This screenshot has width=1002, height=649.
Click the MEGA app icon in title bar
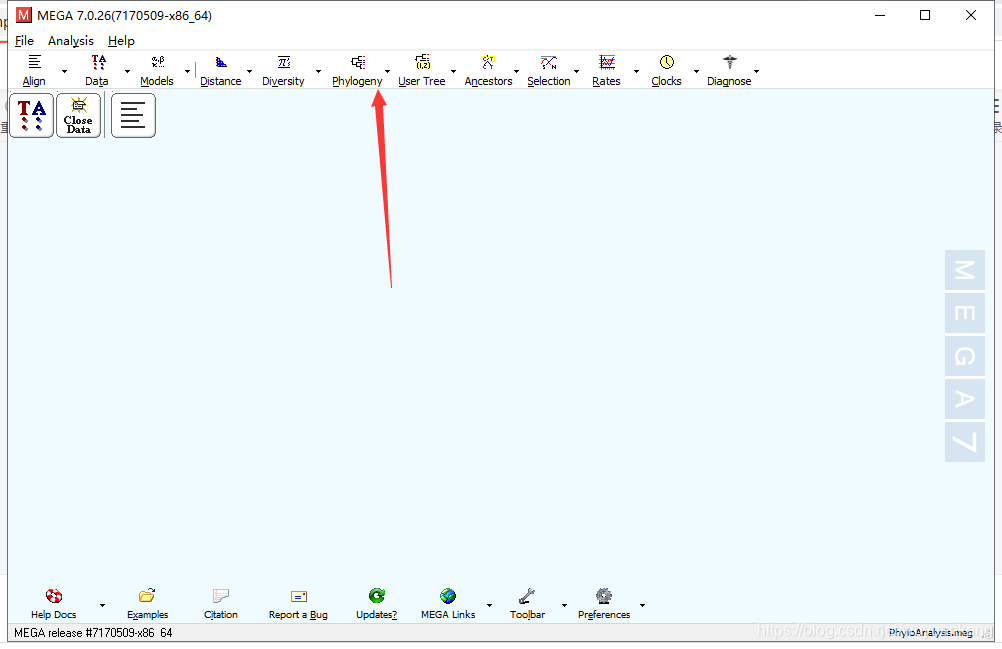[x=24, y=15]
